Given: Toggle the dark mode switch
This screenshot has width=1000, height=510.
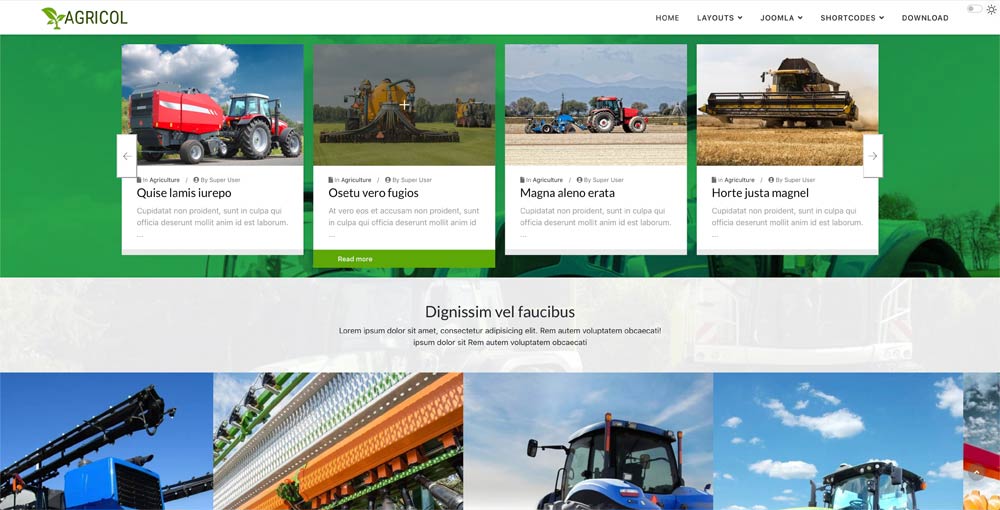Looking at the screenshot, I should 973,9.
